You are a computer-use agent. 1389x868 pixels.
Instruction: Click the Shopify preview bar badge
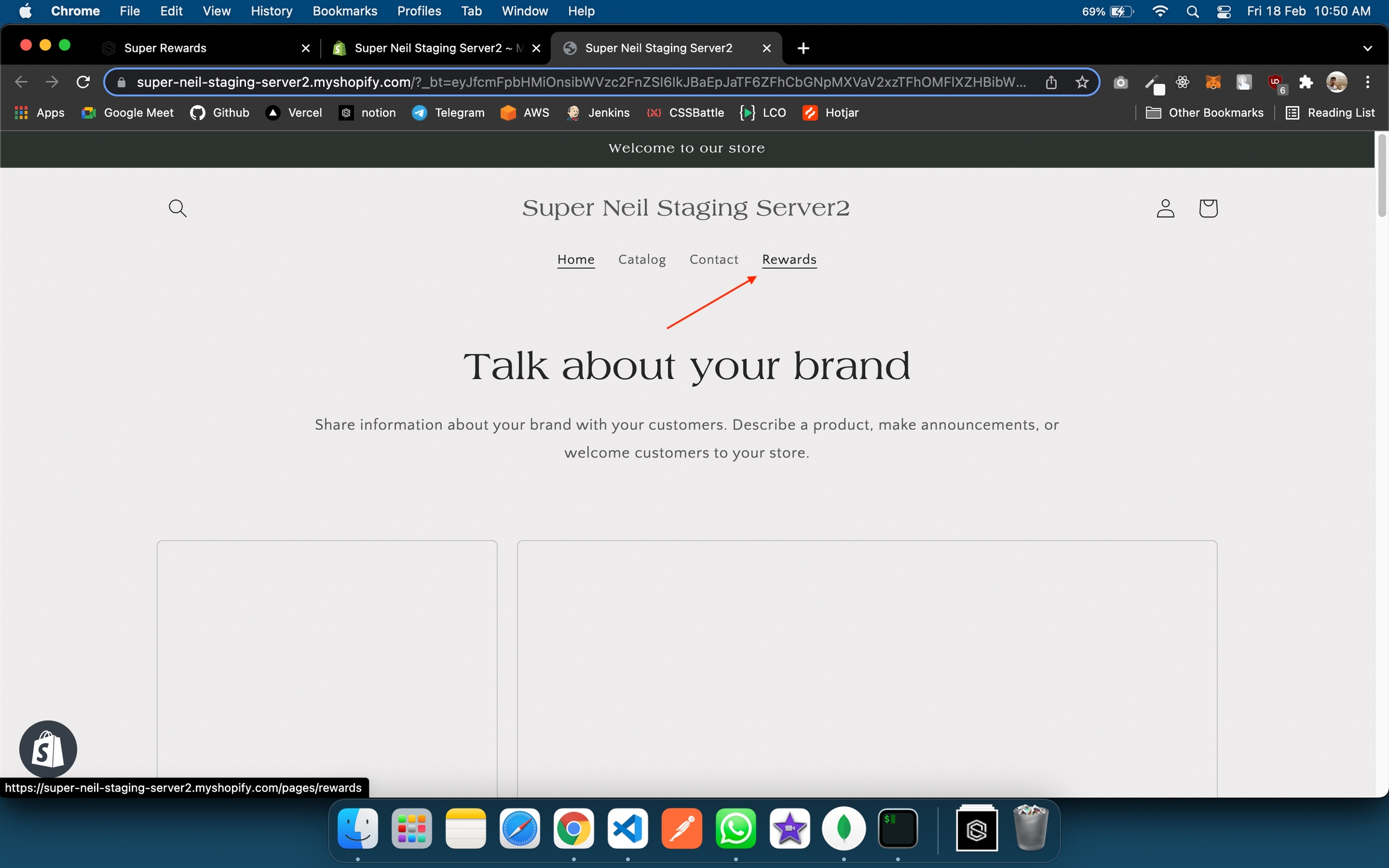[x=48, y=749]
